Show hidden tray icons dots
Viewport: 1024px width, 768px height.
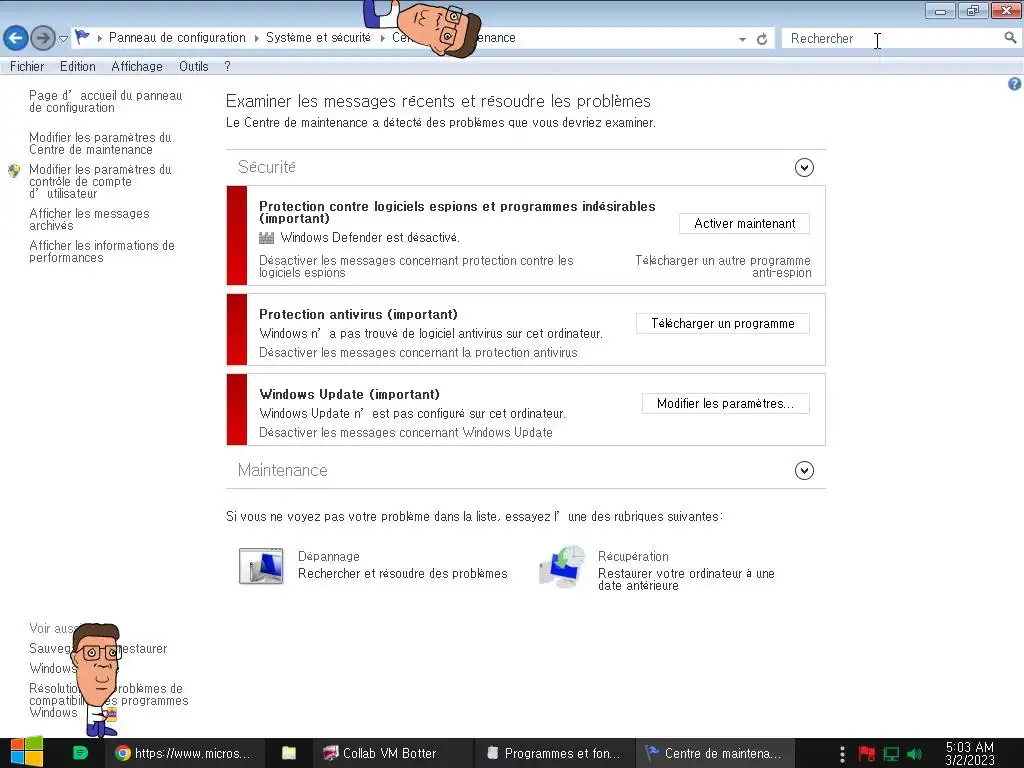(x=842, y=754)
